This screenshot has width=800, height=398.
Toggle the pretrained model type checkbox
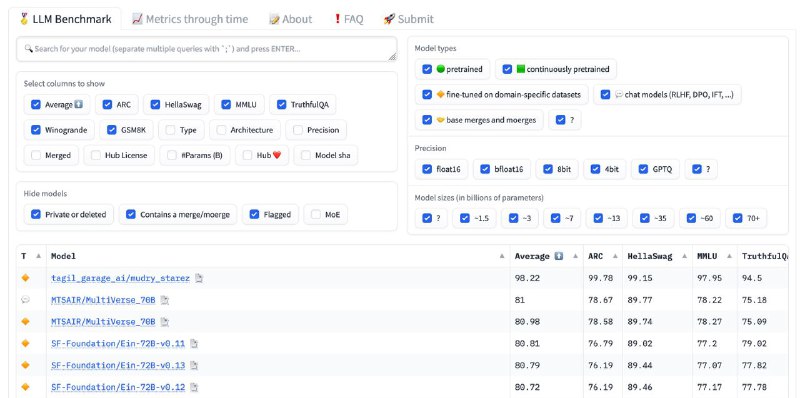click(427, 69)
